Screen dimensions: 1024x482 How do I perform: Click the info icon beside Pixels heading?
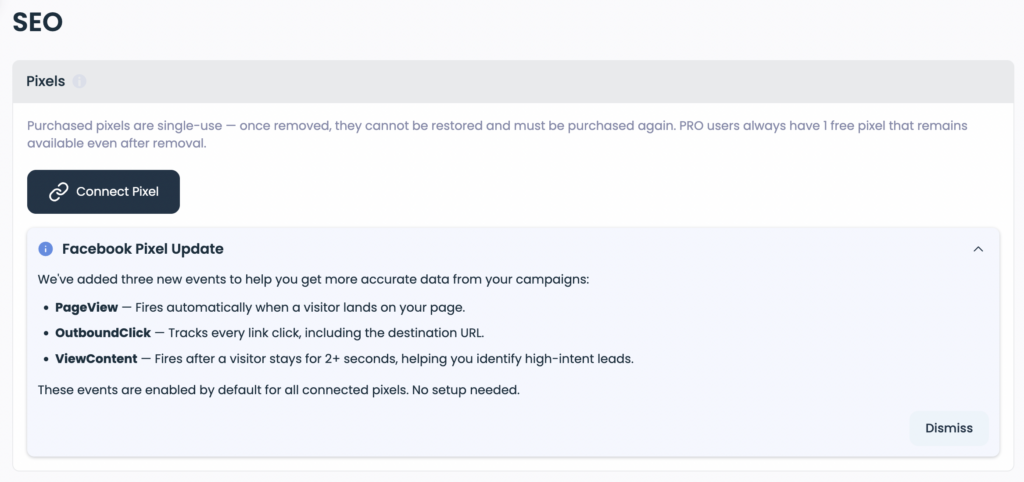coord(80,81)
